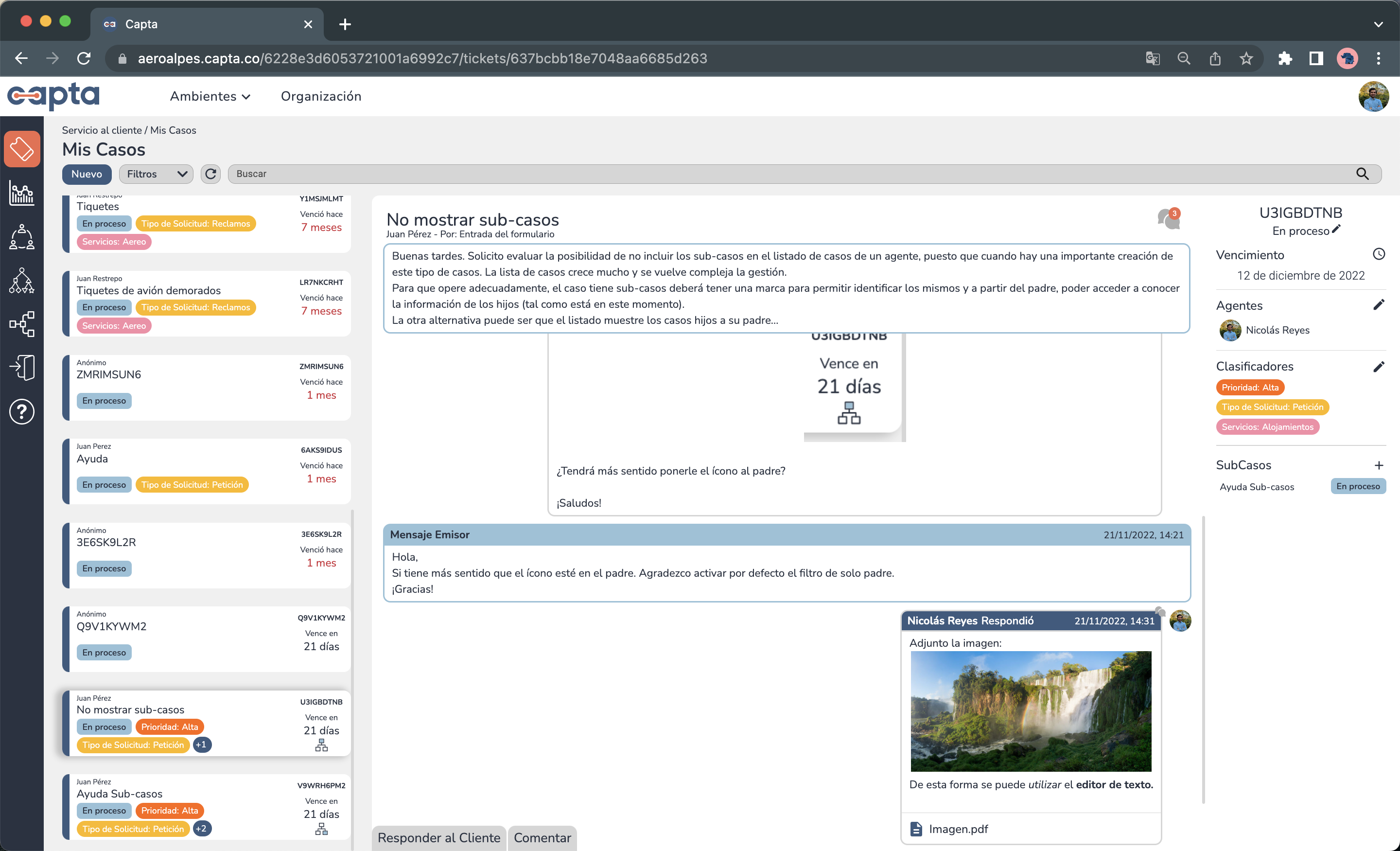1400x851 pixels.
Task: Edit the Agentes section pencil icon
Action: 1379,305
